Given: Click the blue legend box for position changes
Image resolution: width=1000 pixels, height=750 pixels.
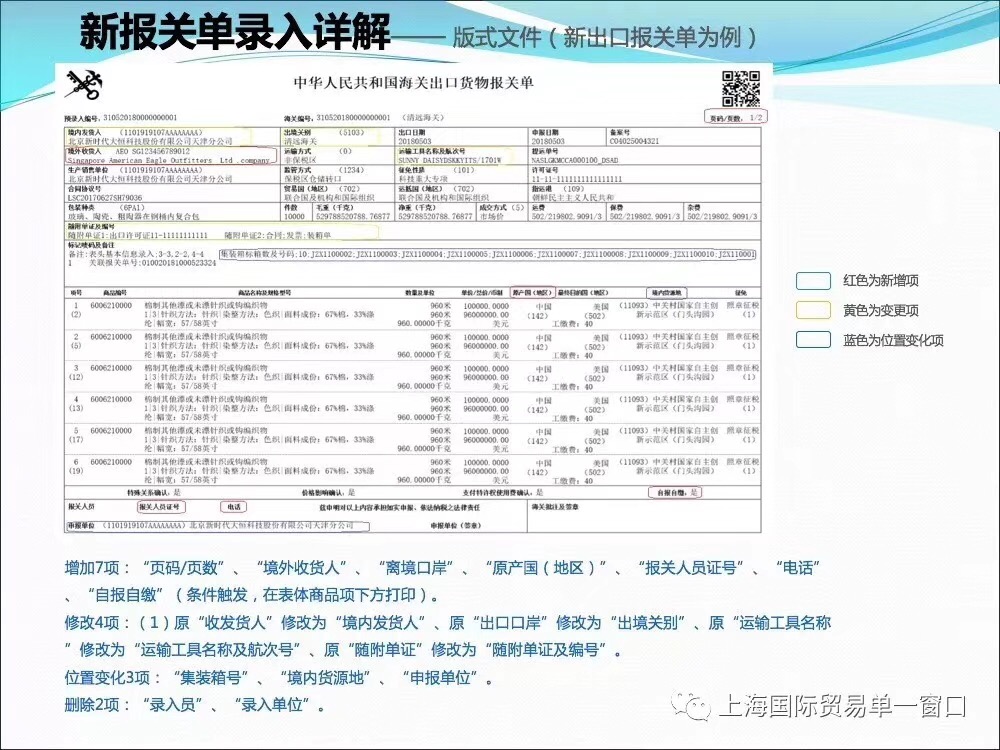Looking at the screenshot, I should 813,339.
